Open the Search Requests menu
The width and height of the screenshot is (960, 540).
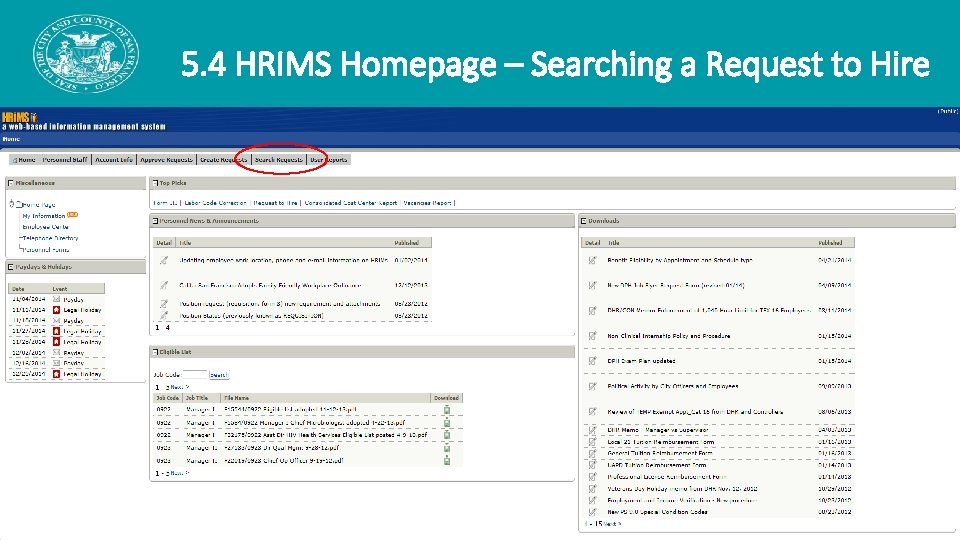click(x=279, y=160)
